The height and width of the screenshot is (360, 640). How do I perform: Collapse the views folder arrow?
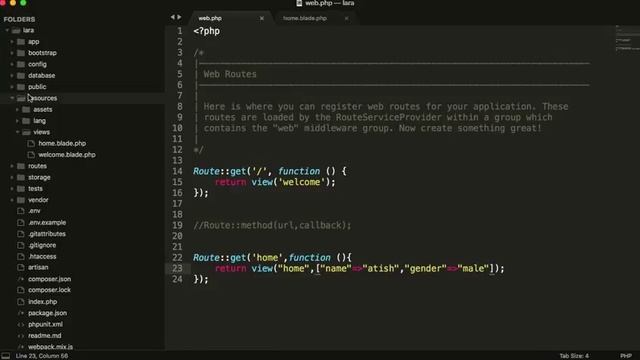[x=17, y=132]
